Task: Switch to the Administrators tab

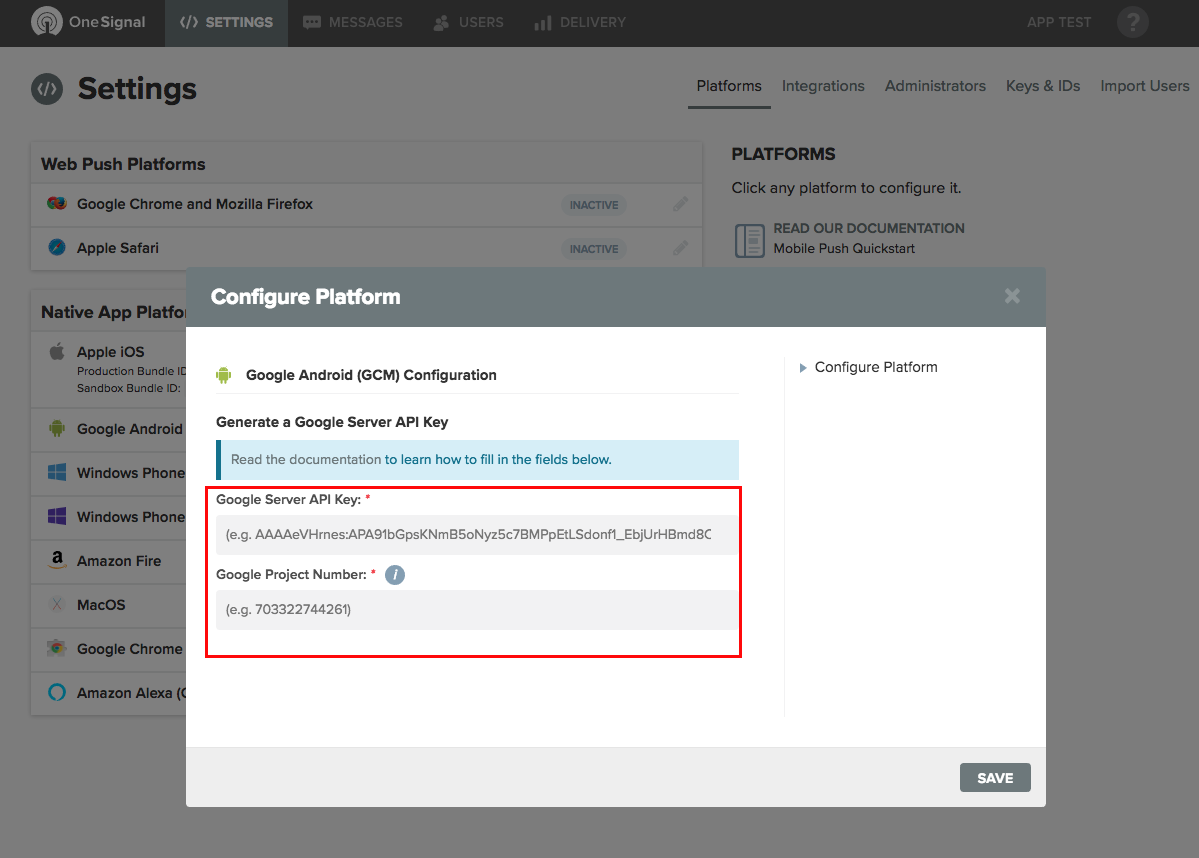Action: pyautogui.click(x=935, y=86)
